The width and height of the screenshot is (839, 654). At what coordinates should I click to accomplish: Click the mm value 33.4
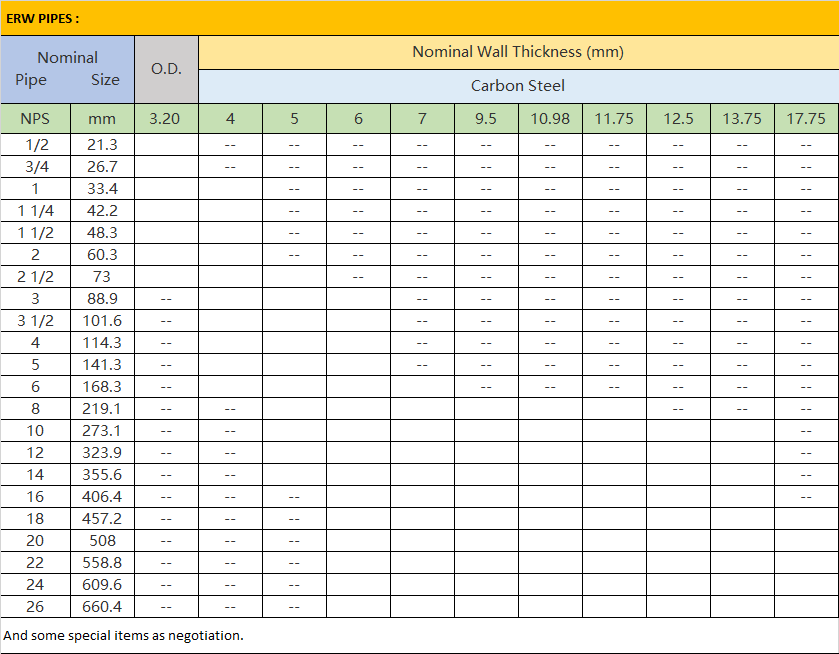(102, 188)
